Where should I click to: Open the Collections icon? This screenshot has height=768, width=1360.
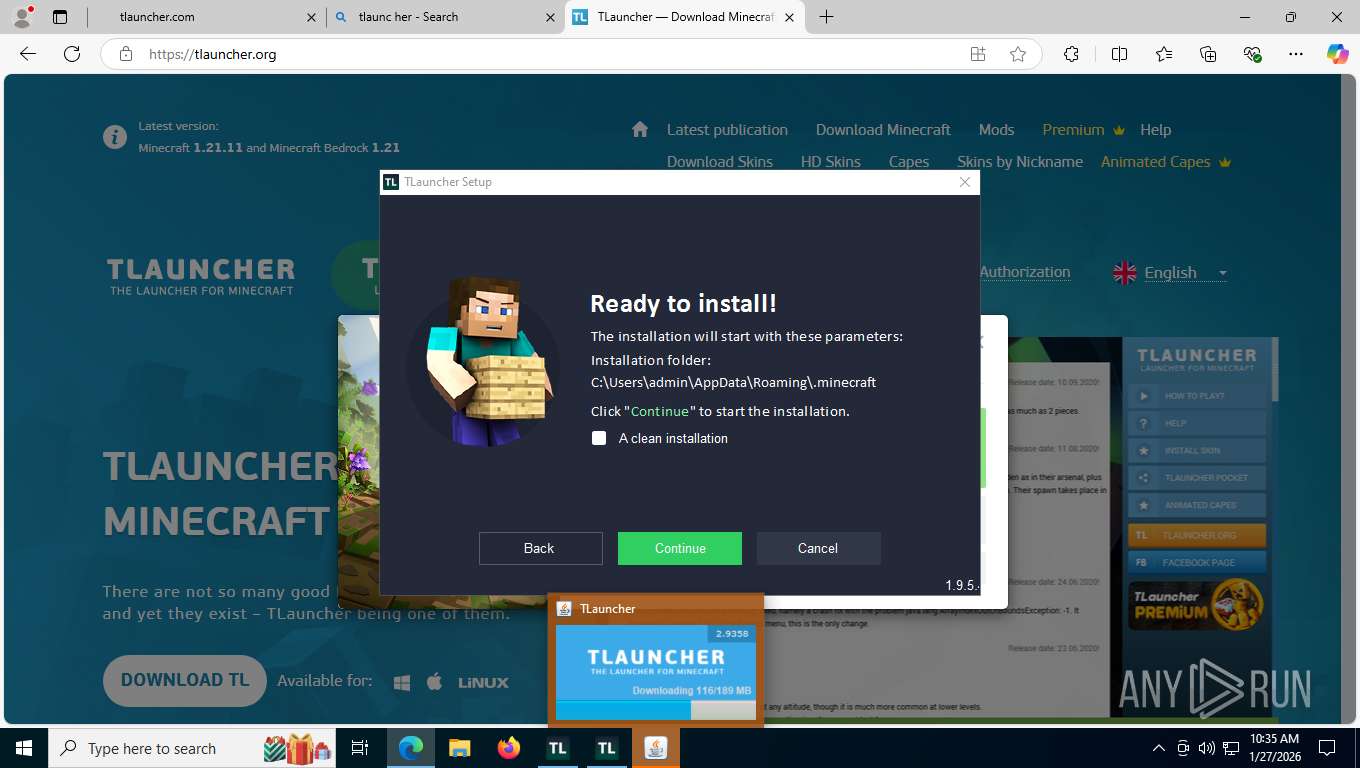[1208, 54]
